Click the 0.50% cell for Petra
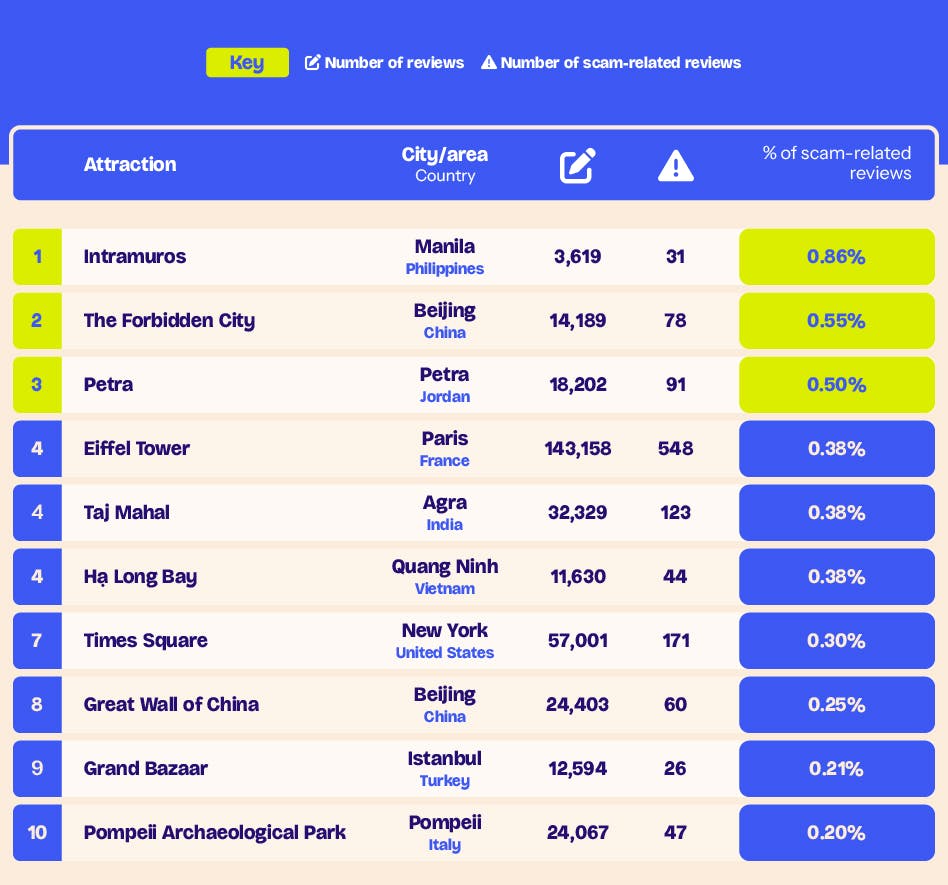Image resolution: width=948 pixels, height=885 pixels. pyautogui.click(x=836, y=385)
